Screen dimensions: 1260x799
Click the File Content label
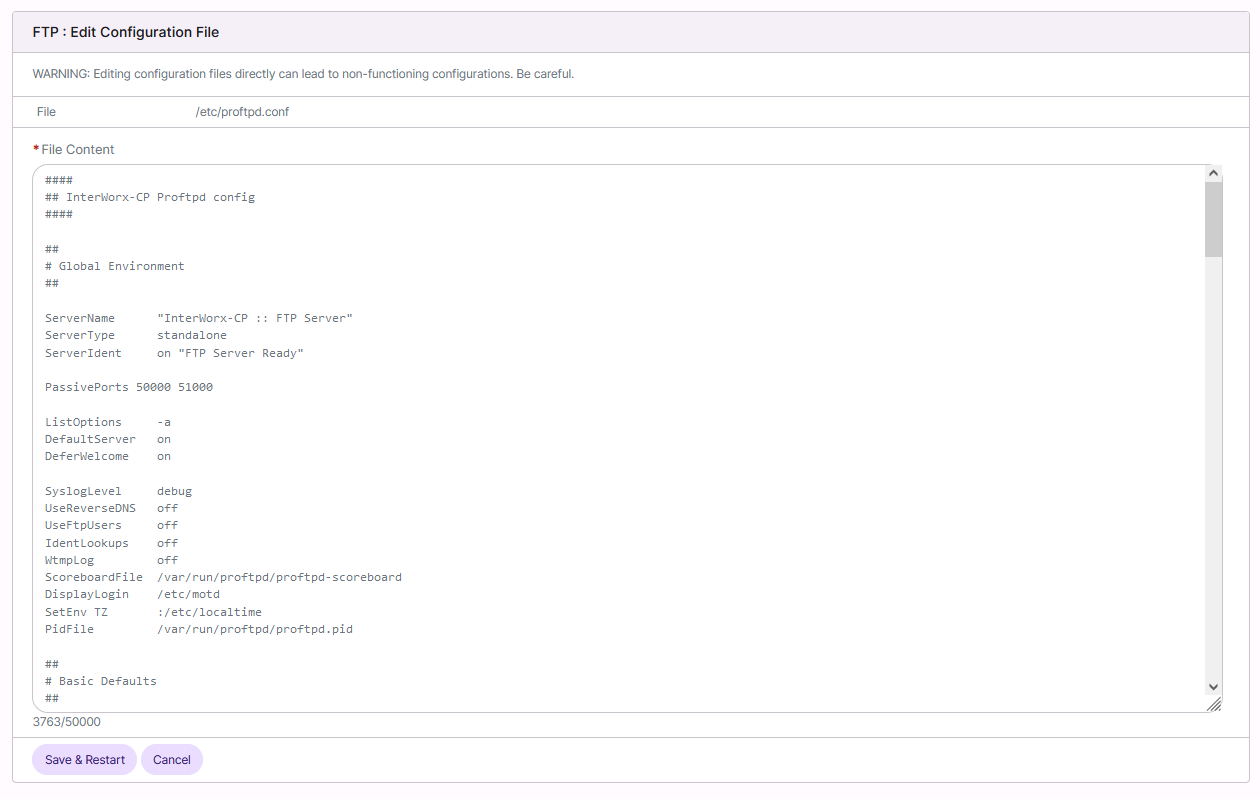[75, 148]
